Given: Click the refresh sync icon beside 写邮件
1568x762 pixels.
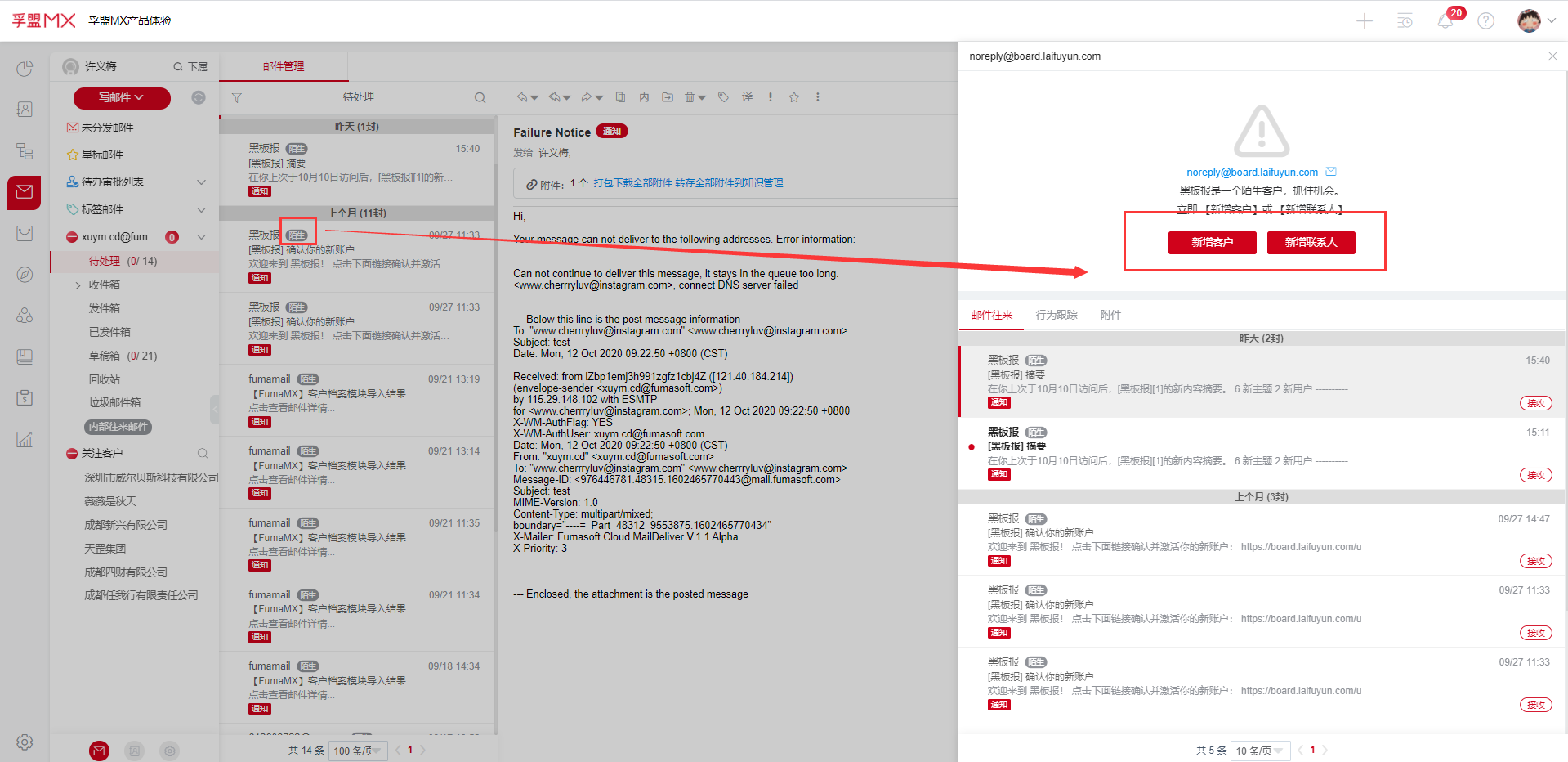Looking at the screenshot, I should coord(199,98).
